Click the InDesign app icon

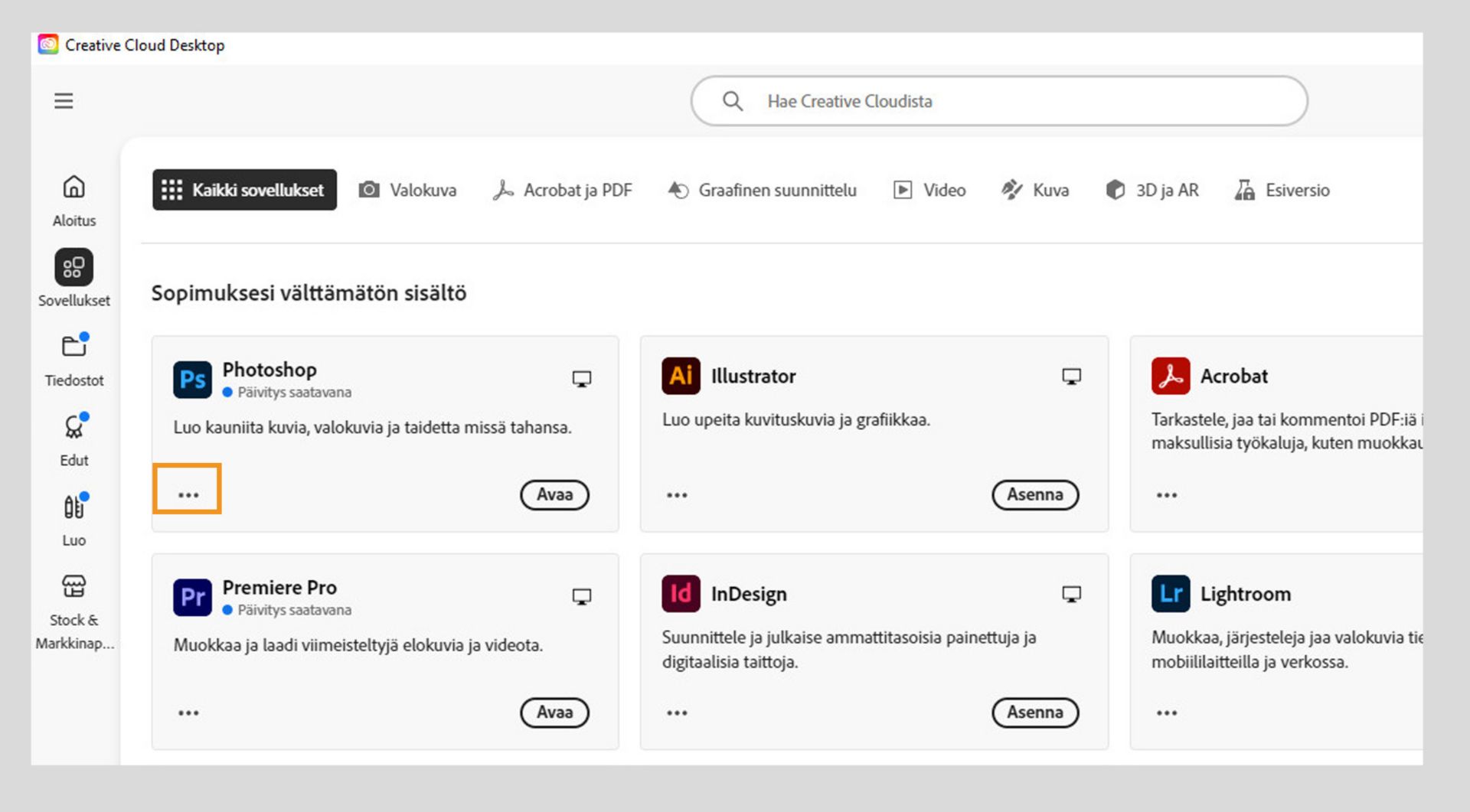pos(681,594)
